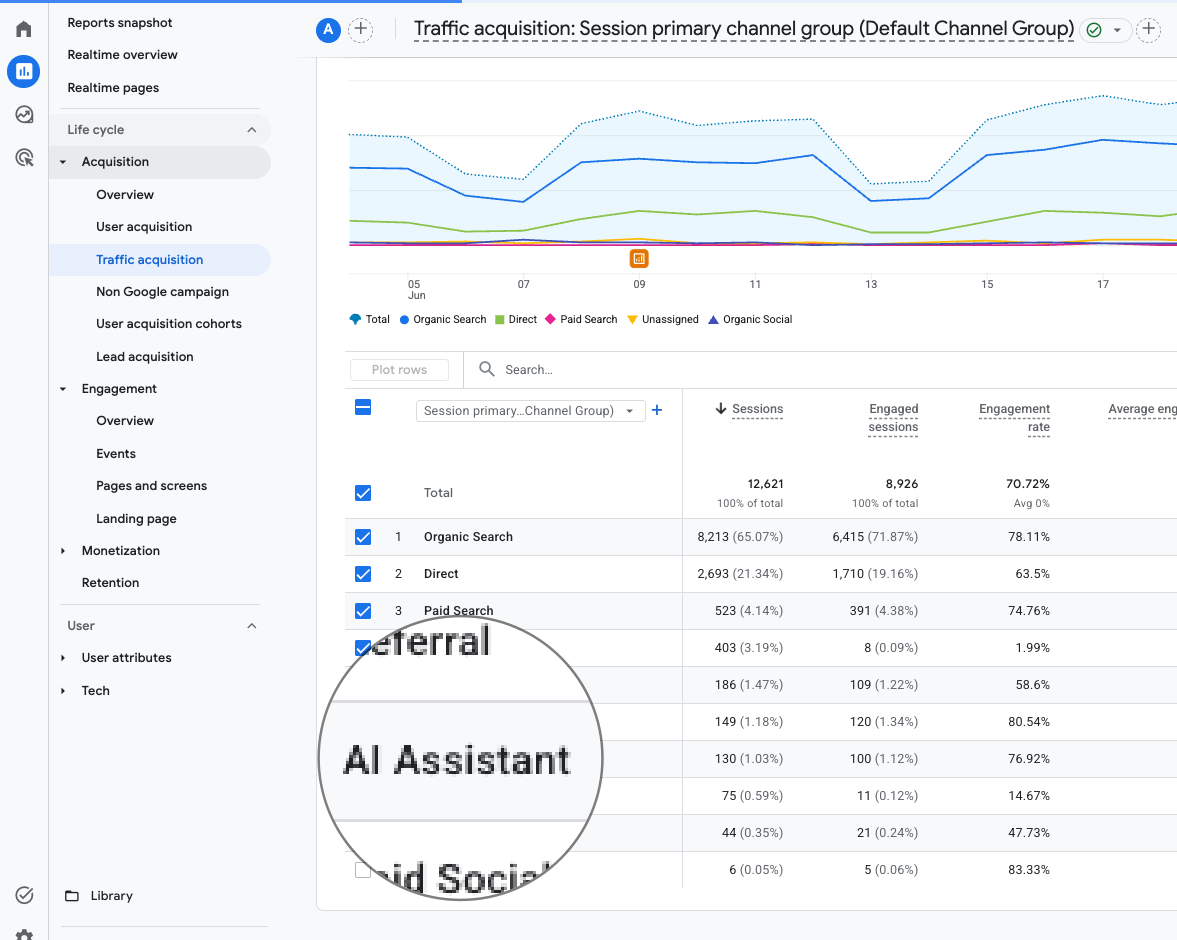The width and height of the screenshot is (1177, 940).
Task: Click the orange annotation marker on the chart
Action: (x=639, y=258)
